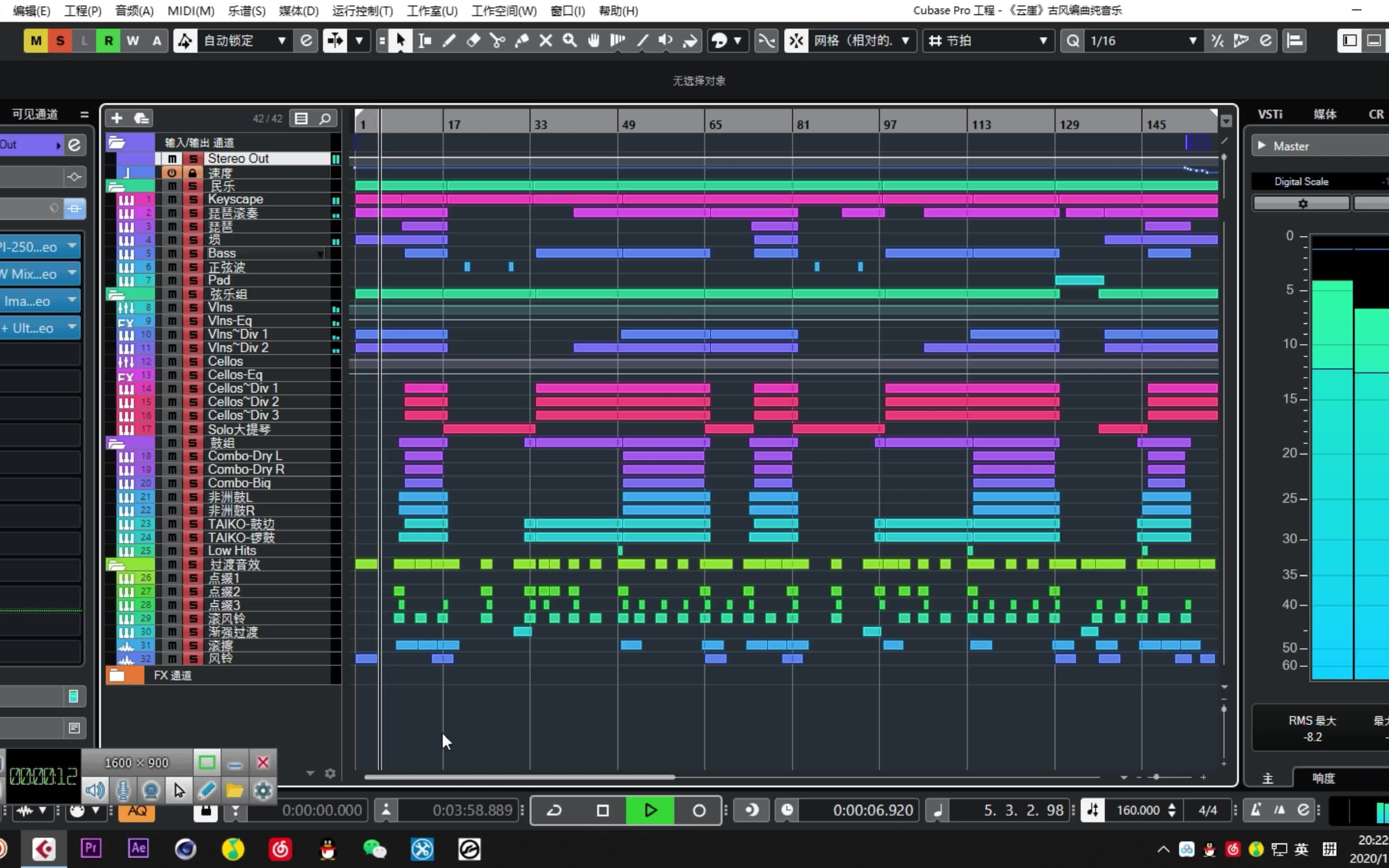Collapse the 鼓组 folder track

117,443
